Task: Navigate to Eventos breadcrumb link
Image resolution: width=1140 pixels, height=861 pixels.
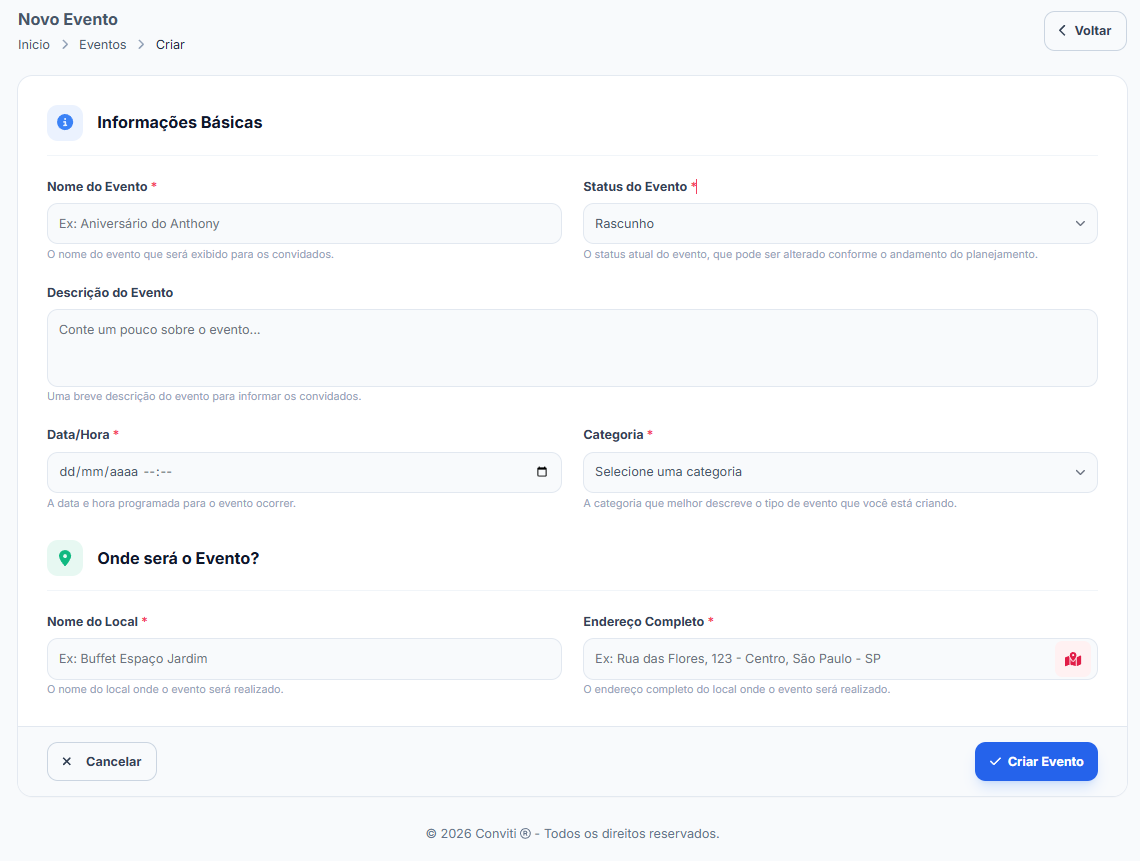Action: click(x=103, y=45)
